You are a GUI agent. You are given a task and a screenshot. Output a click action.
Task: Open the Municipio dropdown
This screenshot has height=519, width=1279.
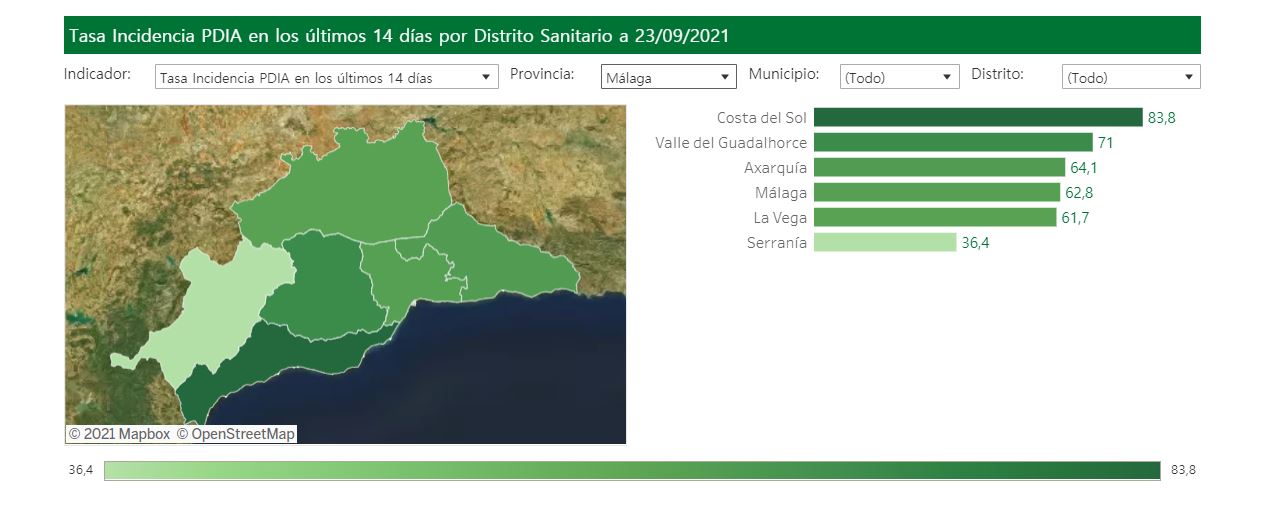899,77
